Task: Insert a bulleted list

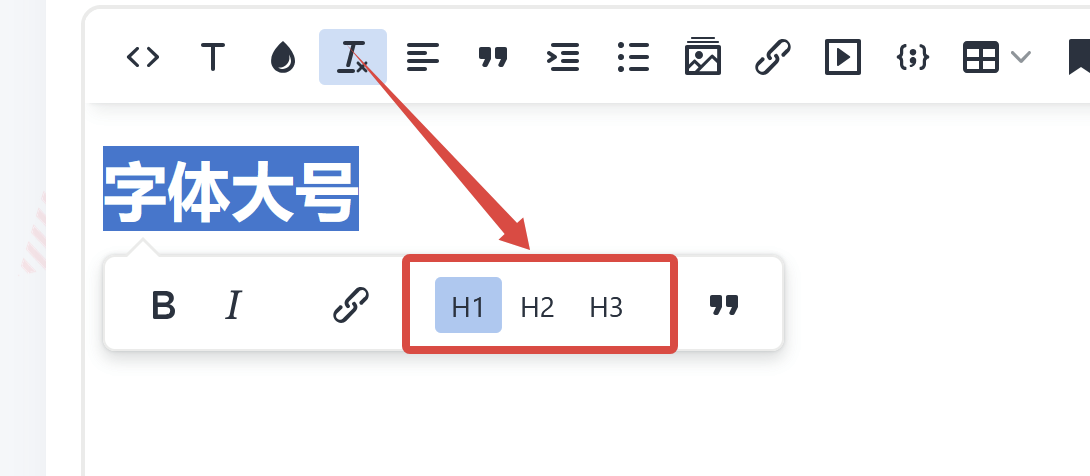Action: [x=633, y=57]
